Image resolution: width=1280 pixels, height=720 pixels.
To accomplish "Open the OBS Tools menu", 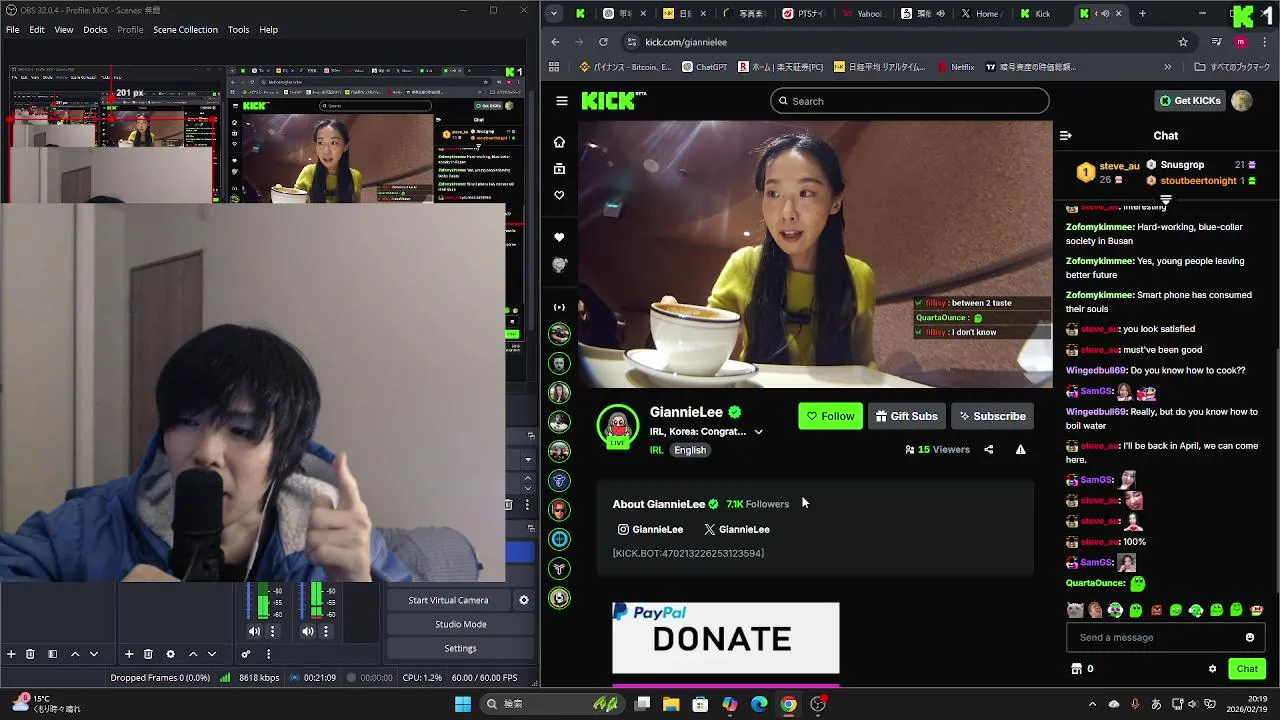I will 238,30.
